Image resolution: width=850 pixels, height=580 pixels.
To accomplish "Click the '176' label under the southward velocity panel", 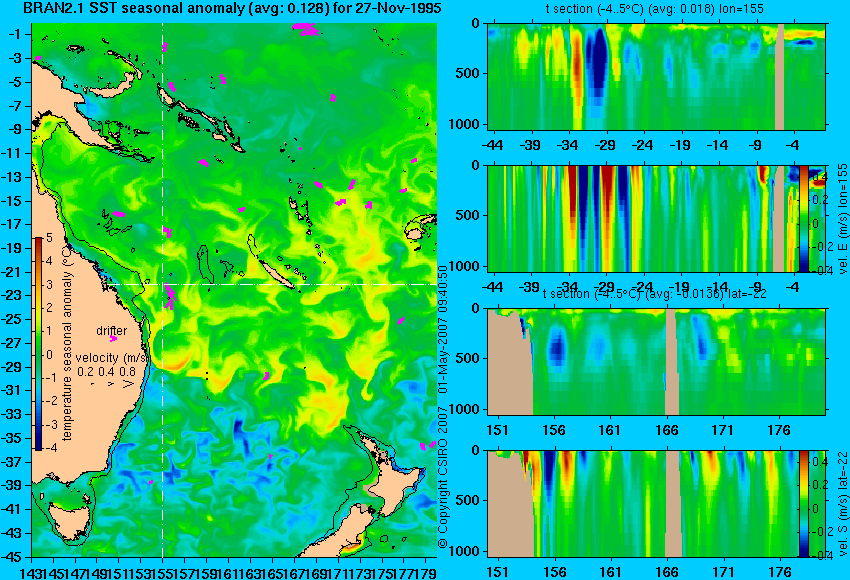I will pos(780,572).
